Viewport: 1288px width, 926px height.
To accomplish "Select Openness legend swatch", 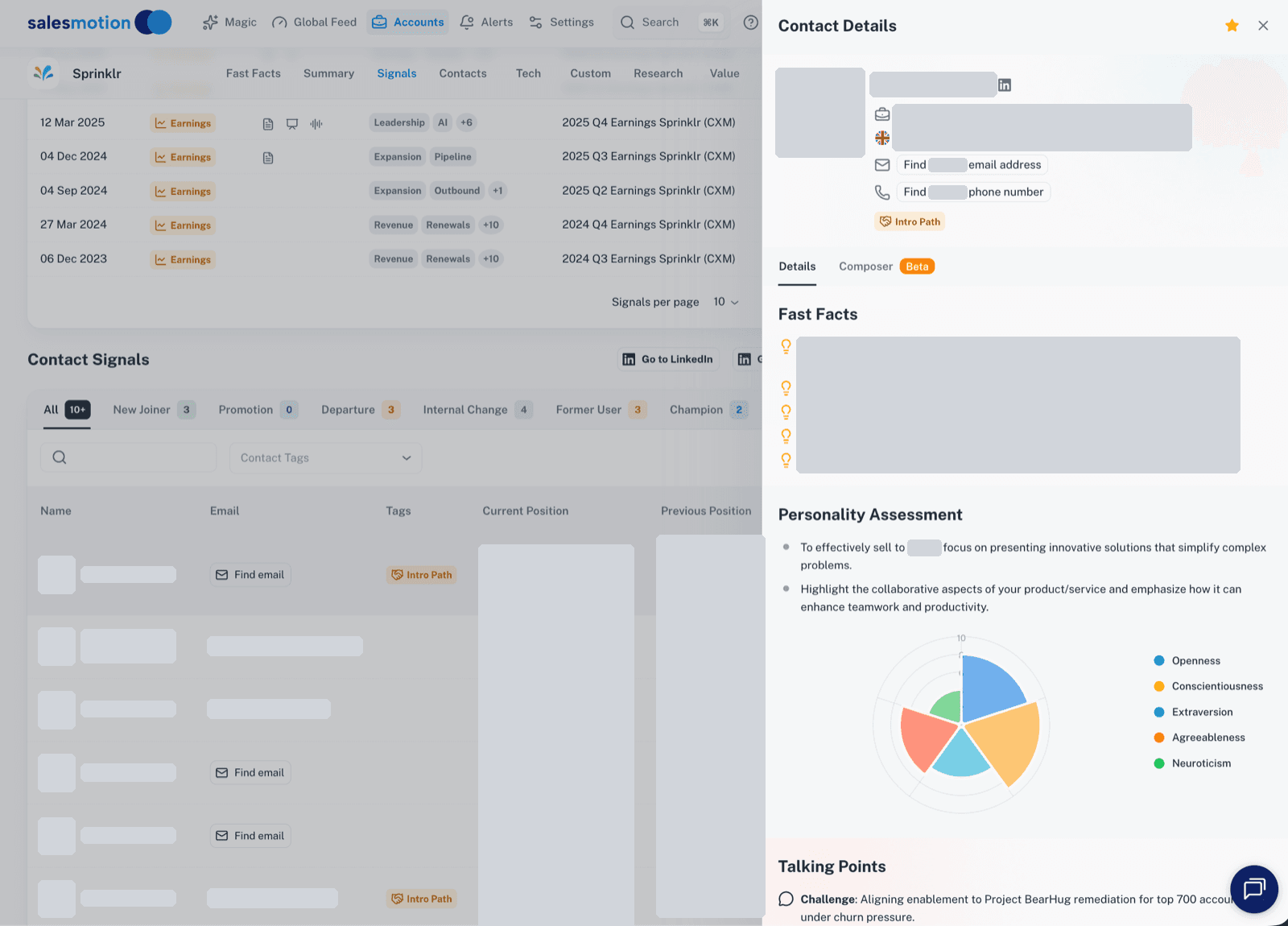I will (1159, 661).
